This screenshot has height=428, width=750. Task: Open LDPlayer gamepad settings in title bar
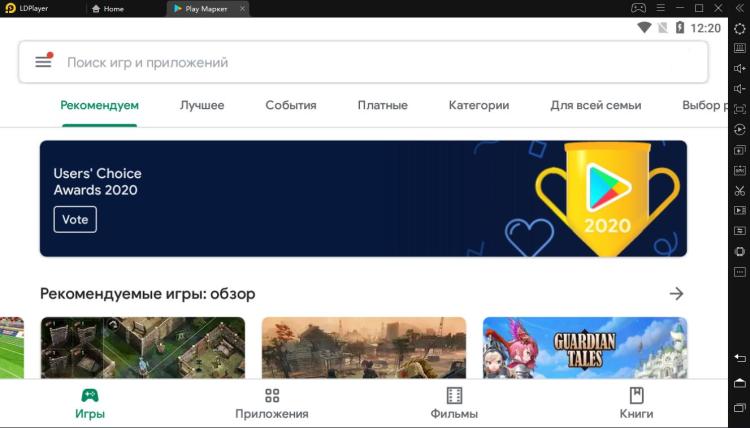click(x=638, y=8)
